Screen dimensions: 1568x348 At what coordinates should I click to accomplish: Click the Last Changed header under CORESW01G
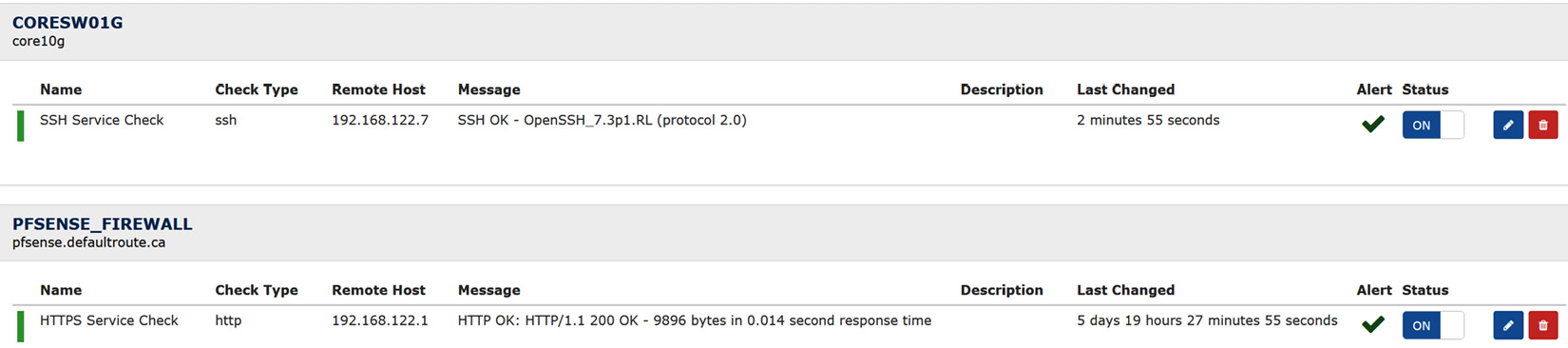pos(1126,89)
